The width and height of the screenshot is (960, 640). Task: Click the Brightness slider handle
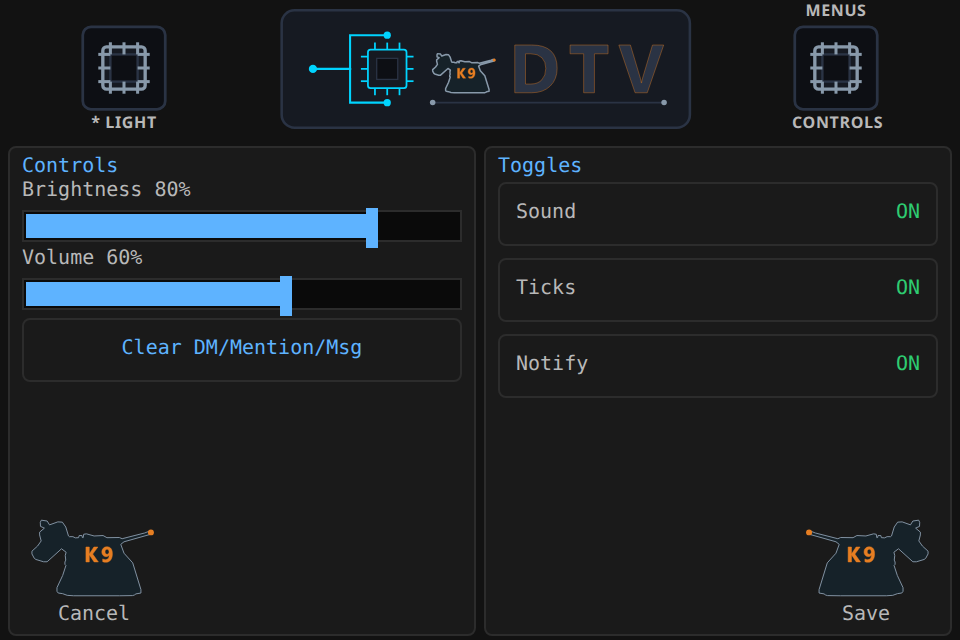pyautogui.click(x=372, y=228)
